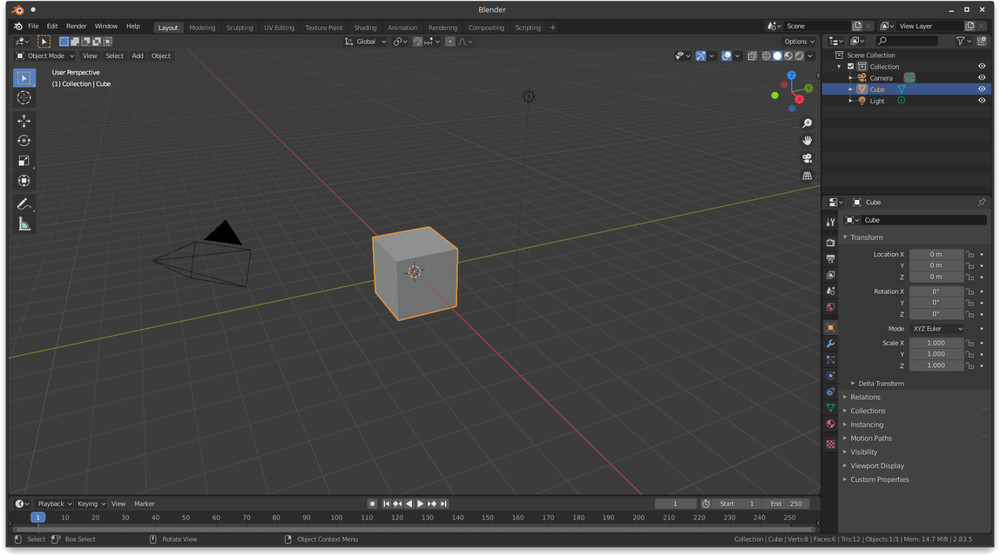1000x555 pixels.
Task: Switch perspective/orthographic grid icon
Action: click(807, 175)
